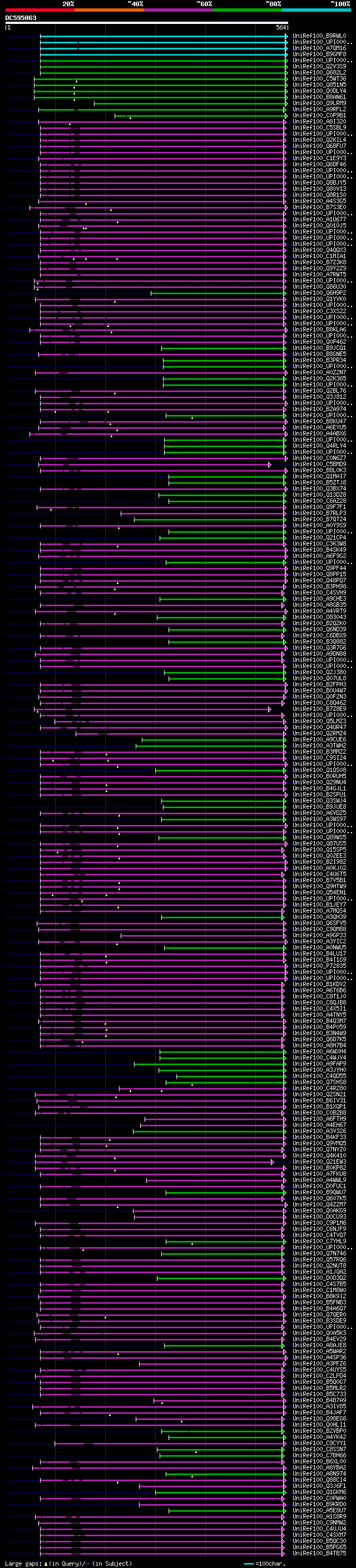The width and height of the screenshot is (356, 1568).
Task: Select label UniRef100_Q80V13
Action: point(319,189)
